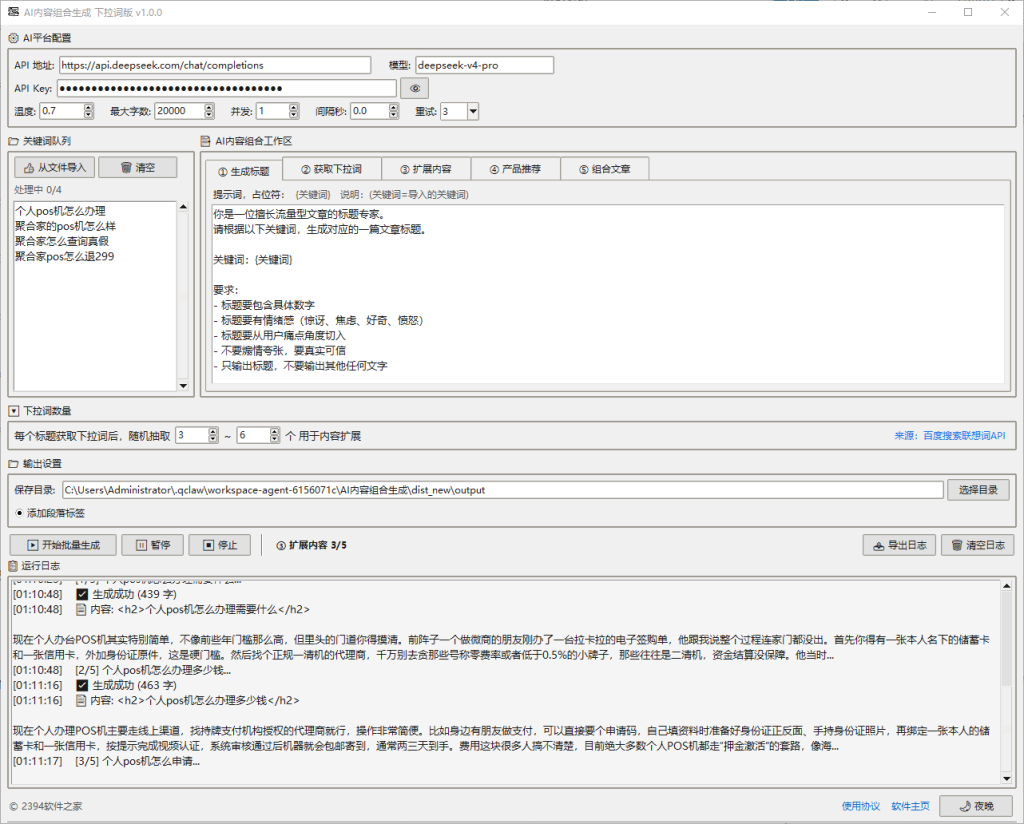Click 关键词队列 folder icon
This screenshot has height=824, width=1024.
pos(13,141)
